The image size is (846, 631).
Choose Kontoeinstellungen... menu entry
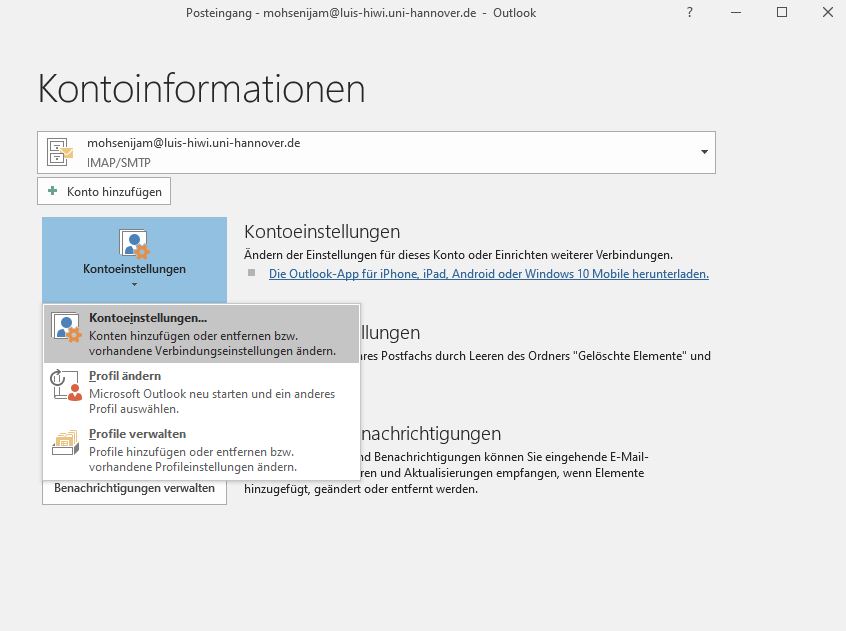(x=201, y=334)
